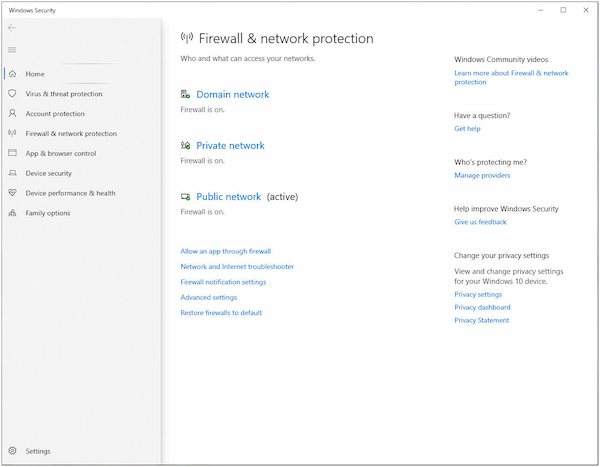Click the person icon for Account protection
The height and width of the screenshot is (467, 600).
12,113
